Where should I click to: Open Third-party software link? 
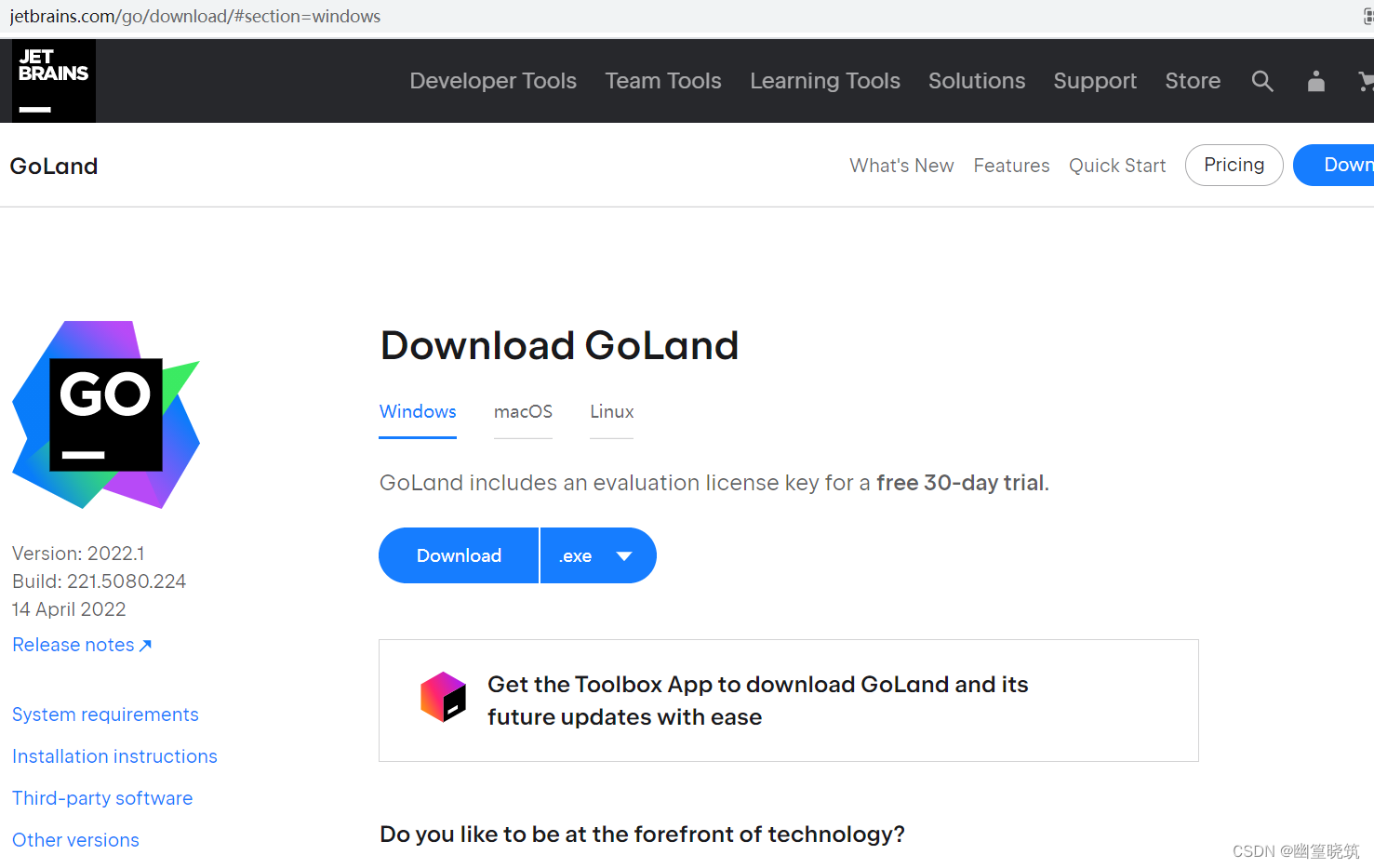pyautogui.click(x=102, y=798)
